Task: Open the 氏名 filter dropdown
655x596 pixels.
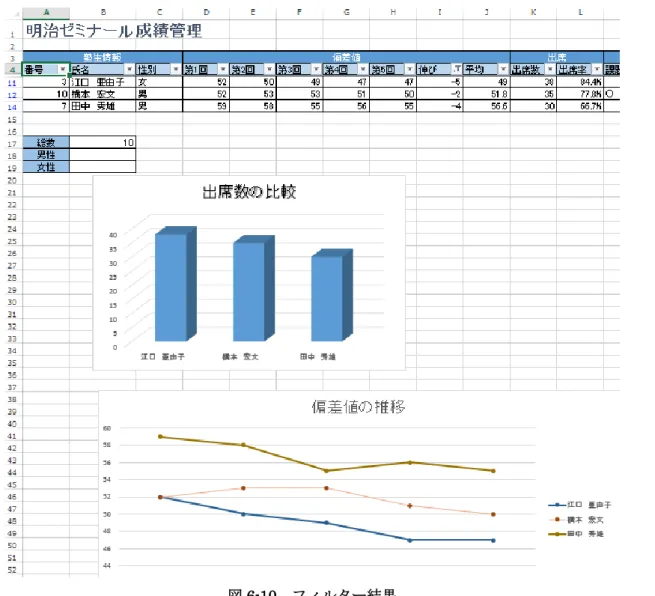Action: 129,69
